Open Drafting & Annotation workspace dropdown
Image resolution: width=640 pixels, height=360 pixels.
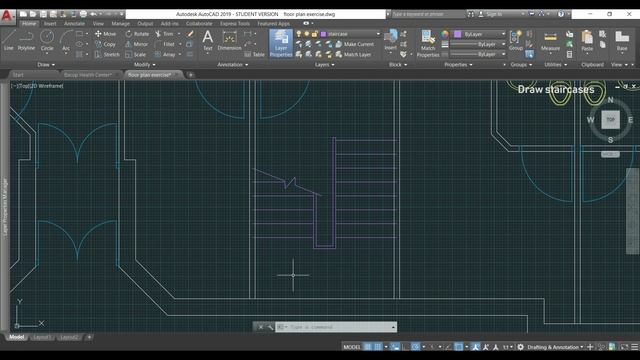[x=555, y=347]
